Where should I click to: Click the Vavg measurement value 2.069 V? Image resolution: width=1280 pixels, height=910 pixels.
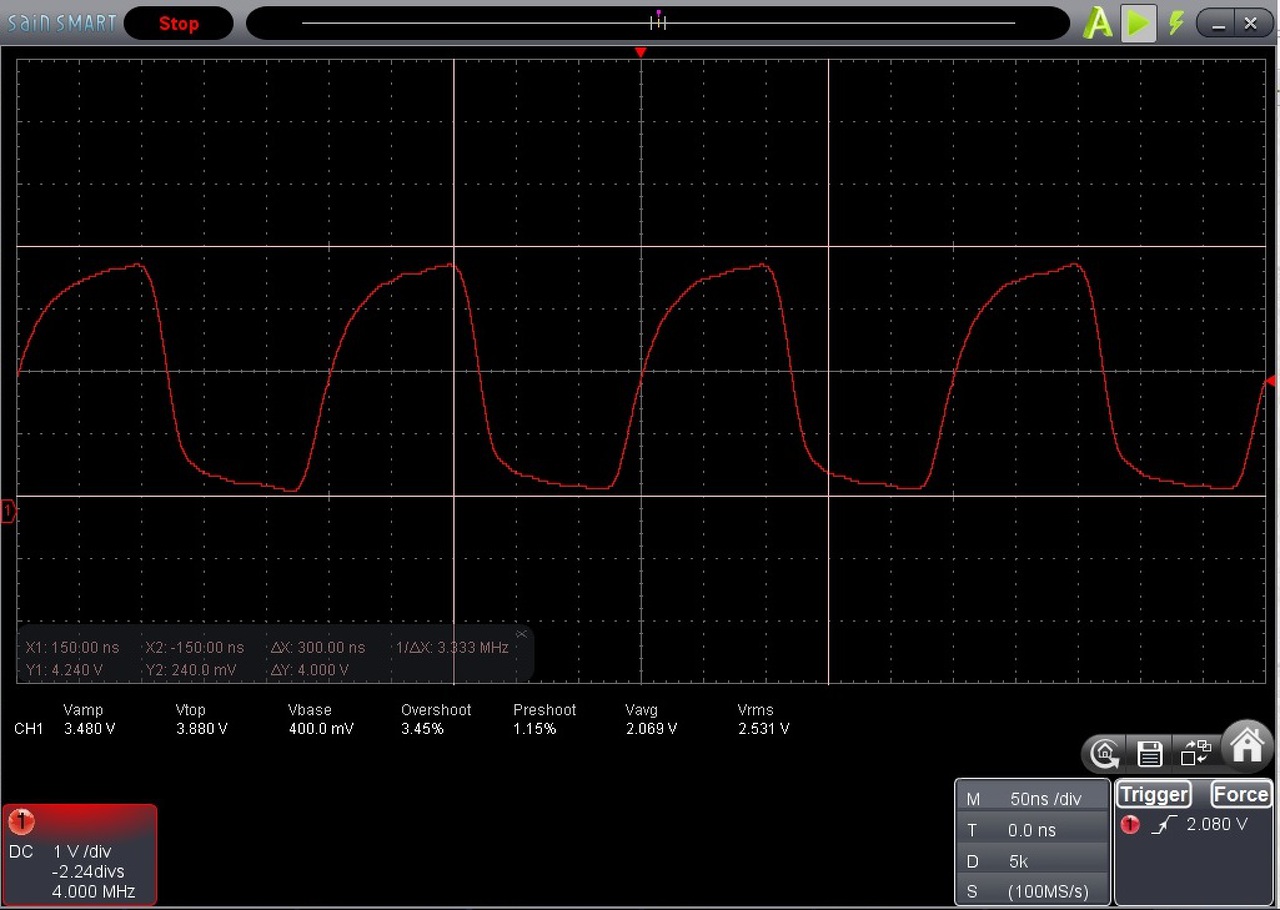651,729
